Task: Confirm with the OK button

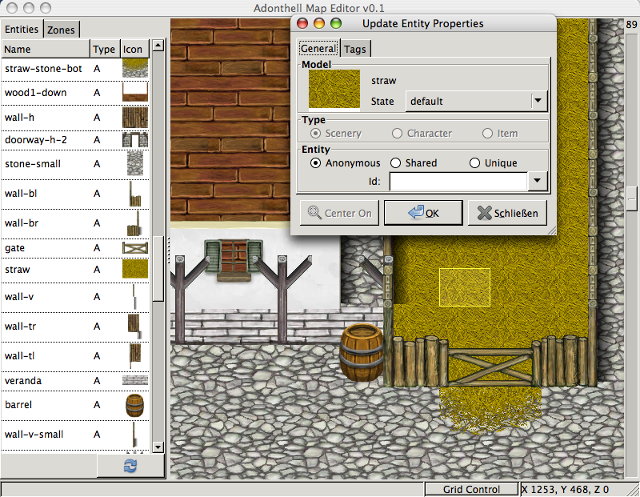Action: (x=422, y=213)
